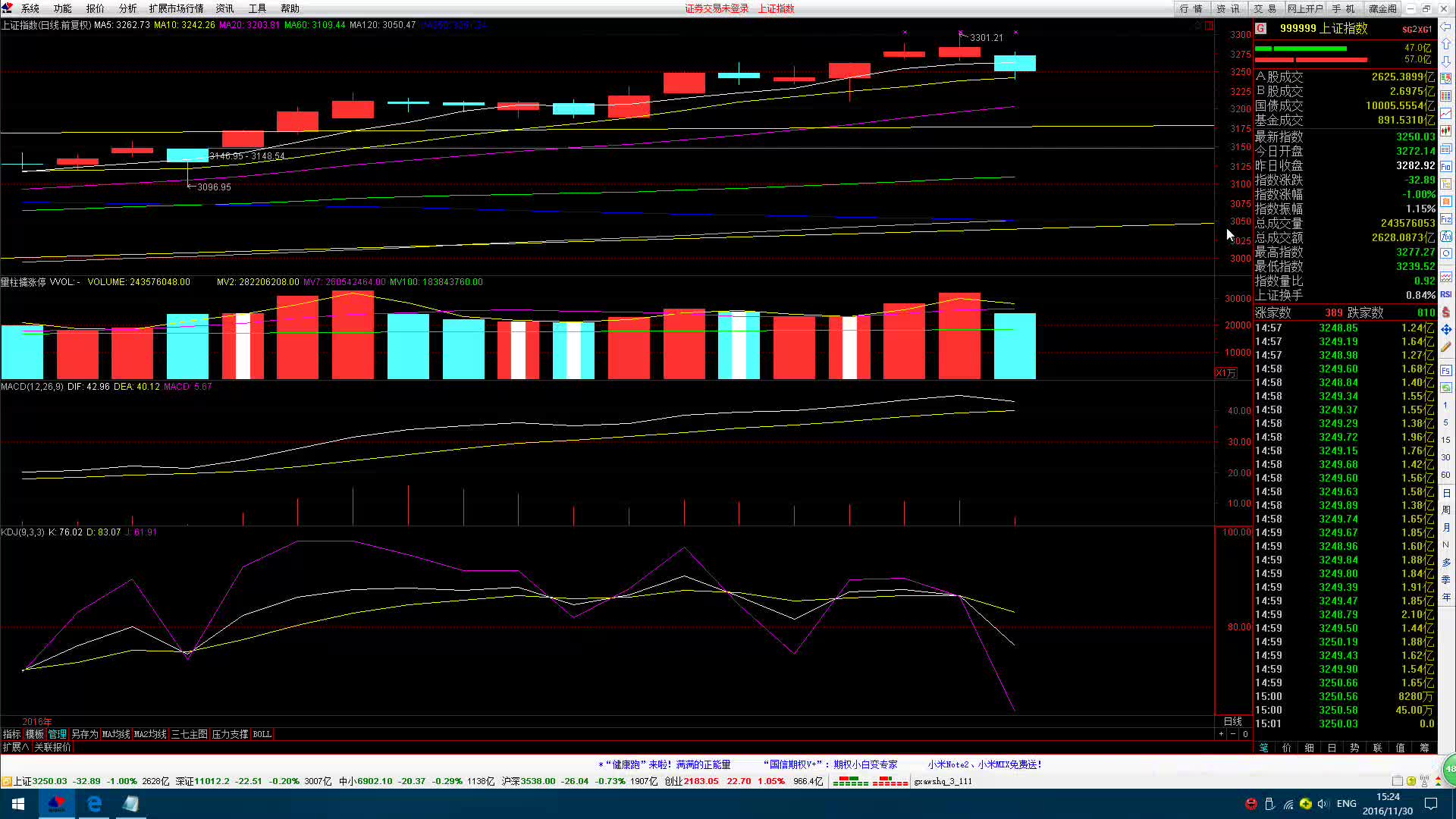The height and width of the screenshot is (819, 1456).
Task: Click the green refresh icon in right toolbar
Action: pos(1446,388)
